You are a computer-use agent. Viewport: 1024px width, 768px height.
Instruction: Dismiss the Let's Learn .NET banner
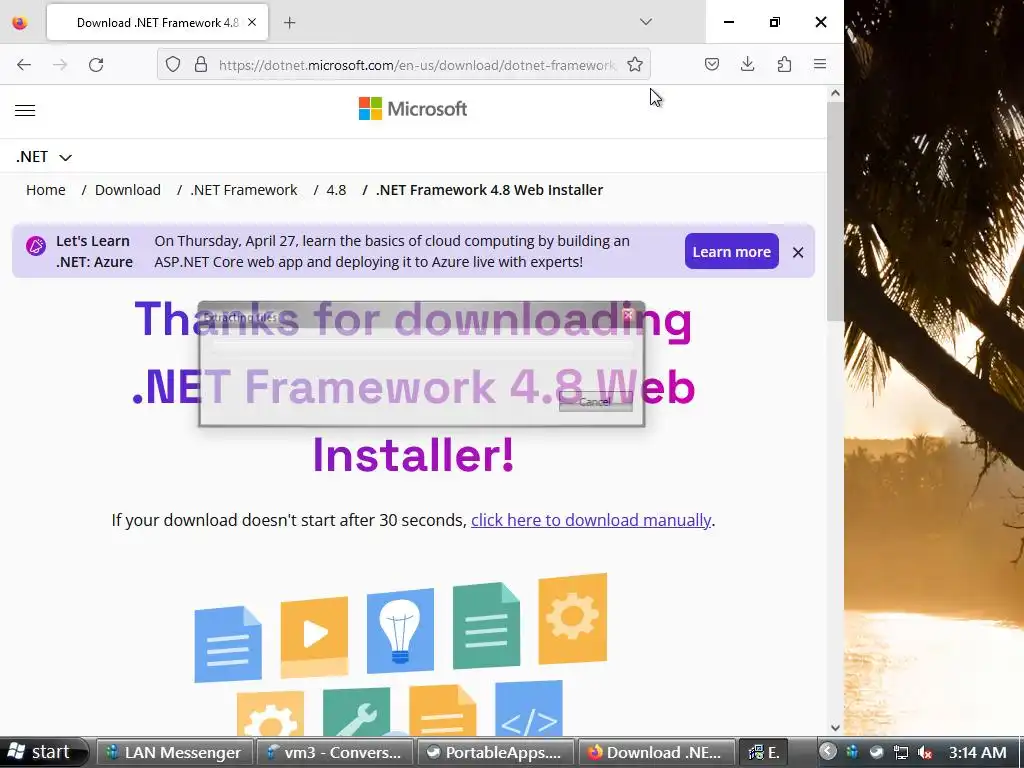point(798,252)
